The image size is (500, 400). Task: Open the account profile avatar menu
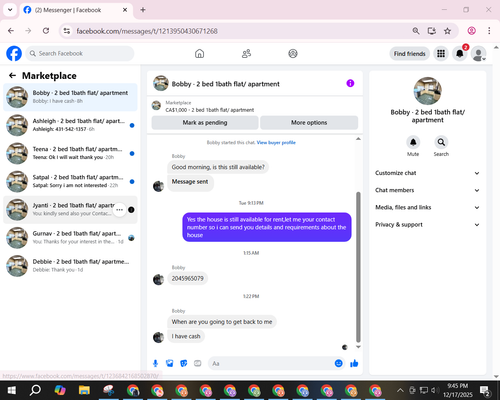point(478,53)
